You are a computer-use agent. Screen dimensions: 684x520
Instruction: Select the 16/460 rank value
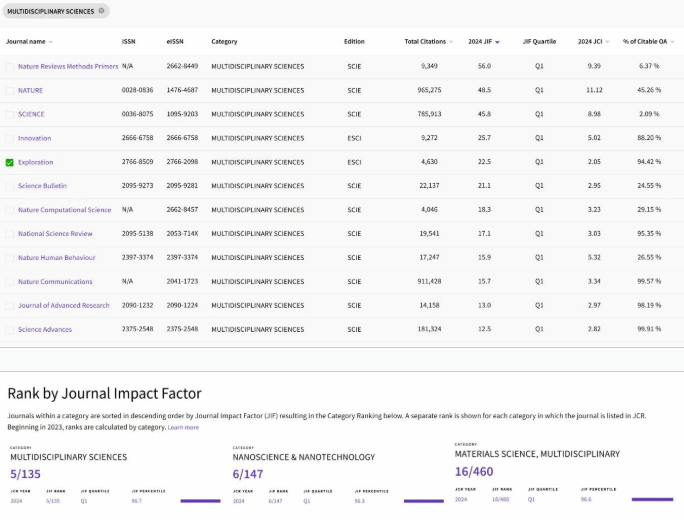point(474,472)
